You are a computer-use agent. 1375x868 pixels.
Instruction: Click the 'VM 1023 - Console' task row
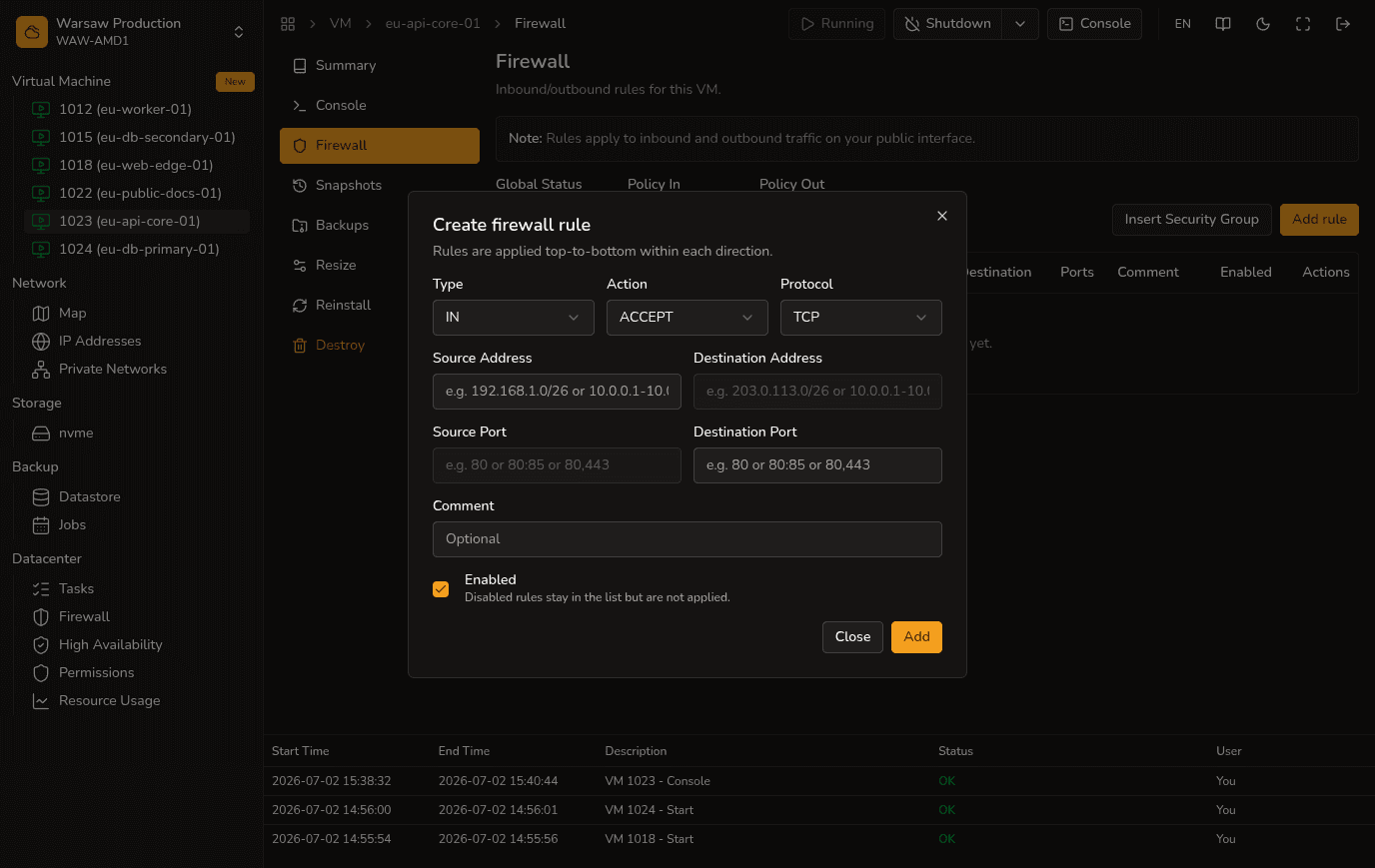tap(819, 781)
